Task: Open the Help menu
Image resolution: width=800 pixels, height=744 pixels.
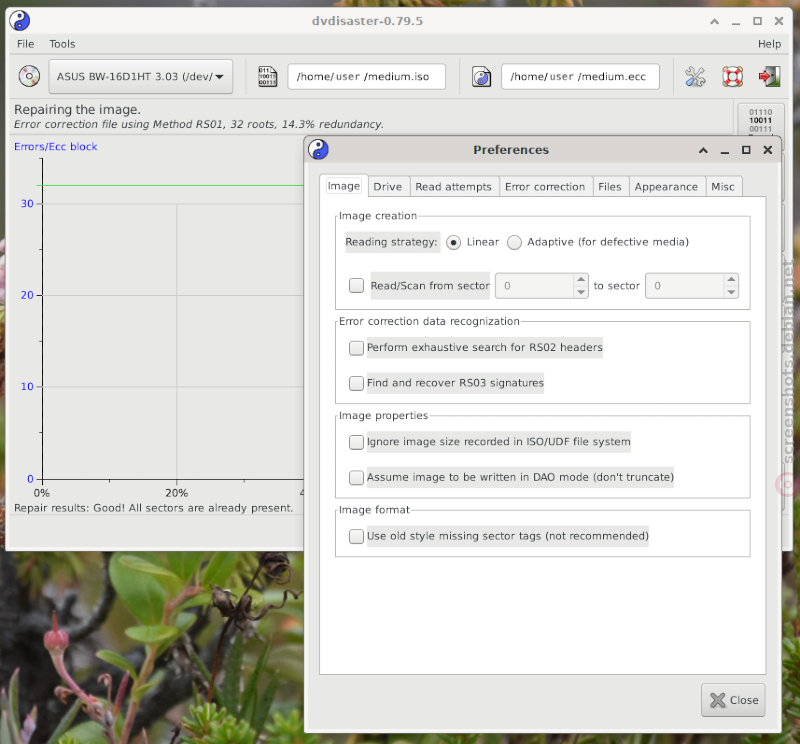Action: (769, 44)
